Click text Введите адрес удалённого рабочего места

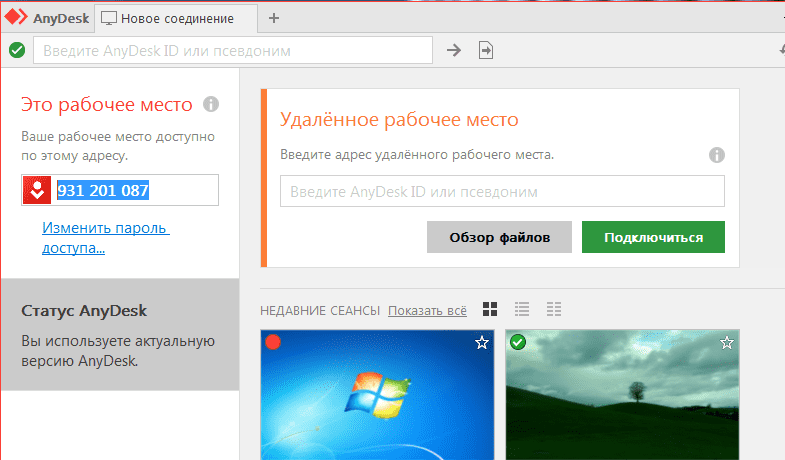417,155
